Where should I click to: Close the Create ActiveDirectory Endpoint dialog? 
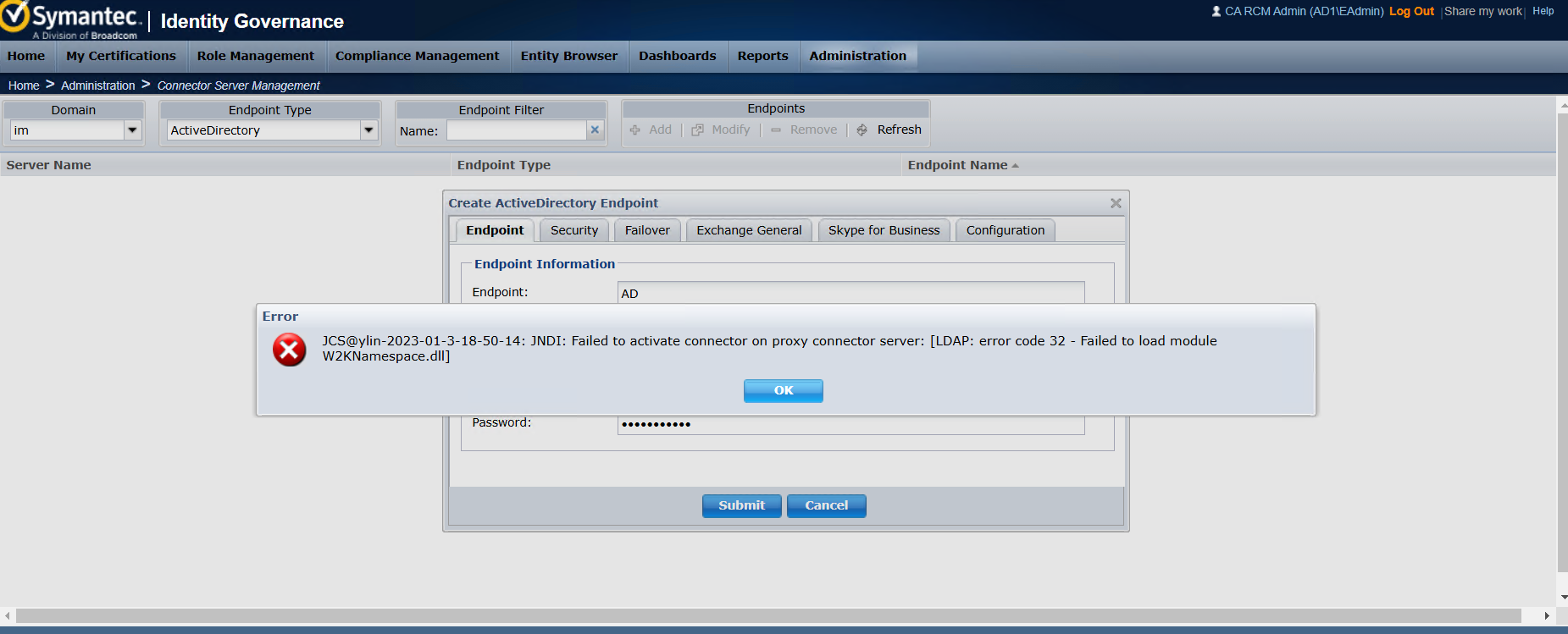click(1116, 203)
